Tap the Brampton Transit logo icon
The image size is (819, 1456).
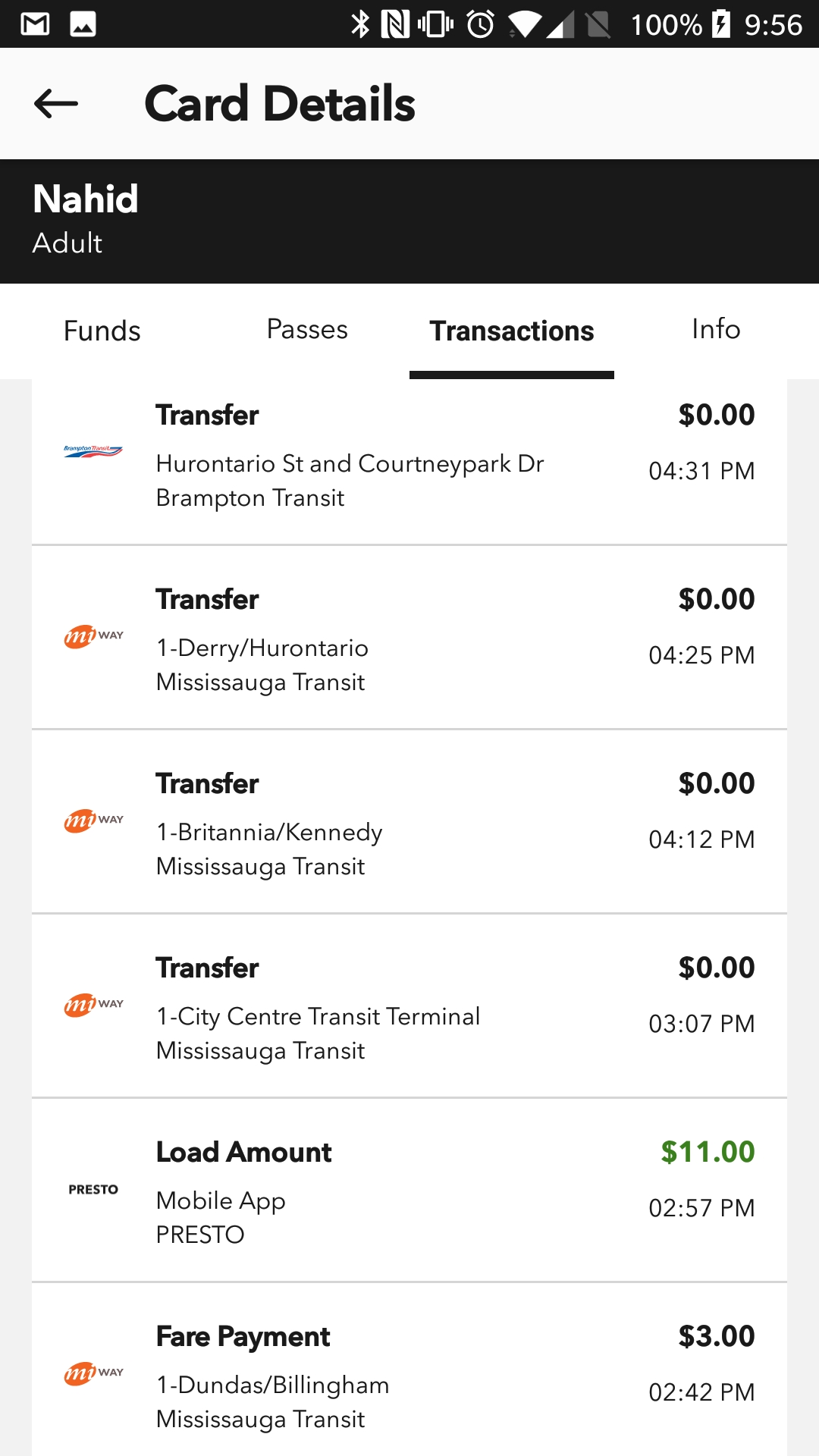93,451
